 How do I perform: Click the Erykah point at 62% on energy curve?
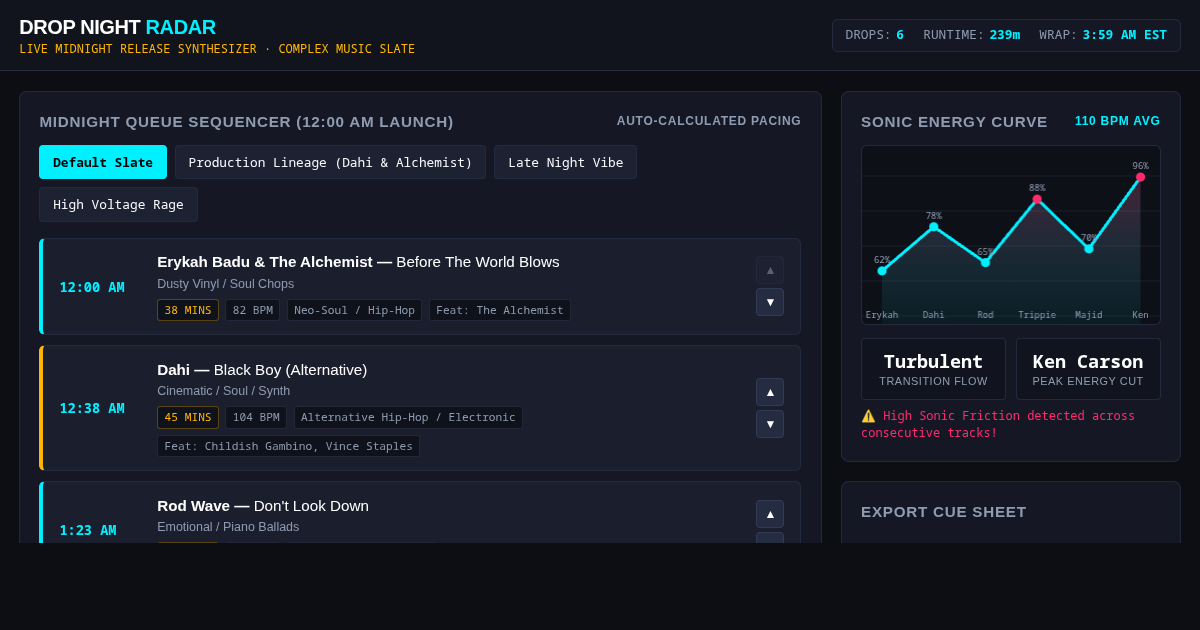click(x=882, y=271)
